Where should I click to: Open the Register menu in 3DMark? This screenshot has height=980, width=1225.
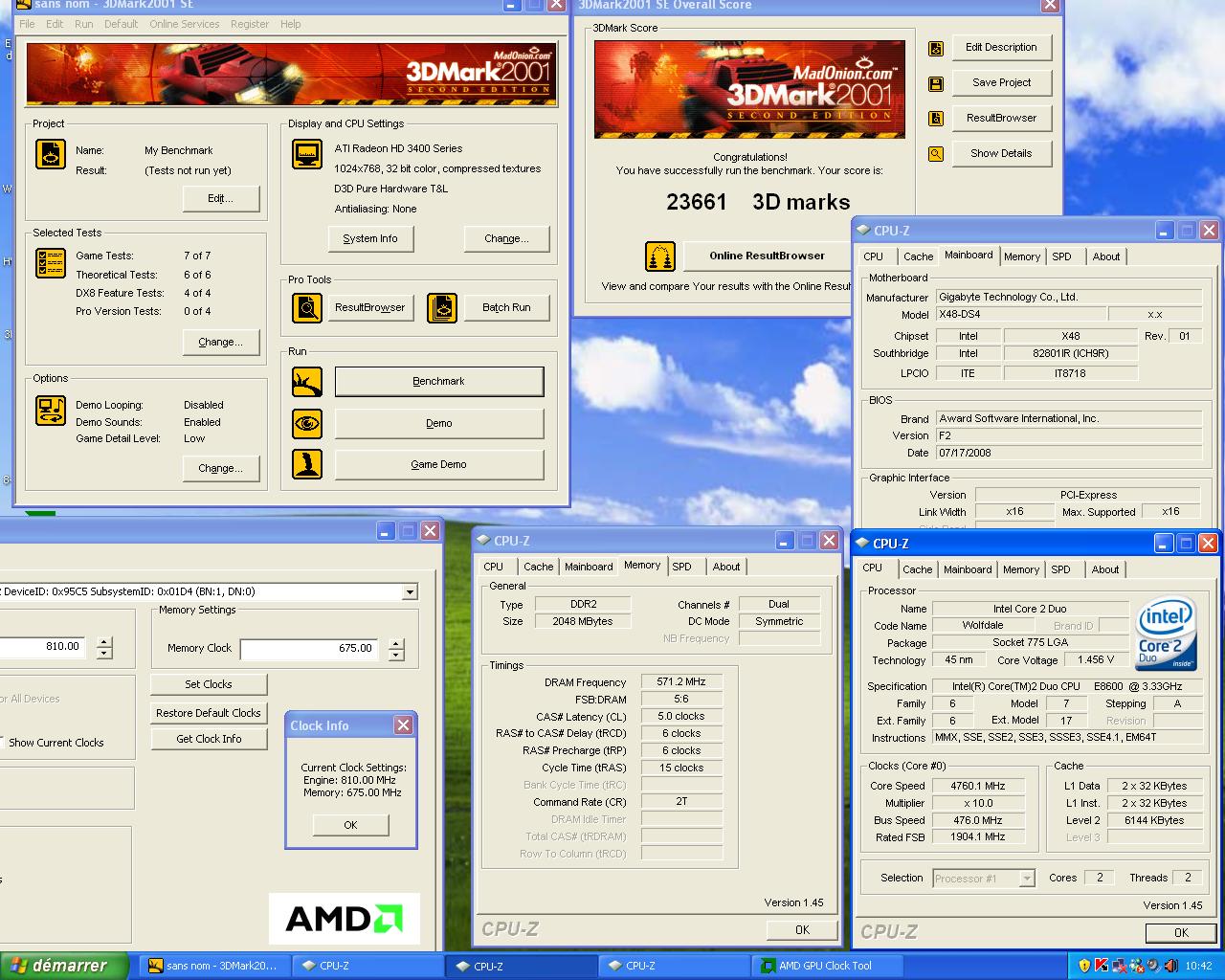pos(250,24)
